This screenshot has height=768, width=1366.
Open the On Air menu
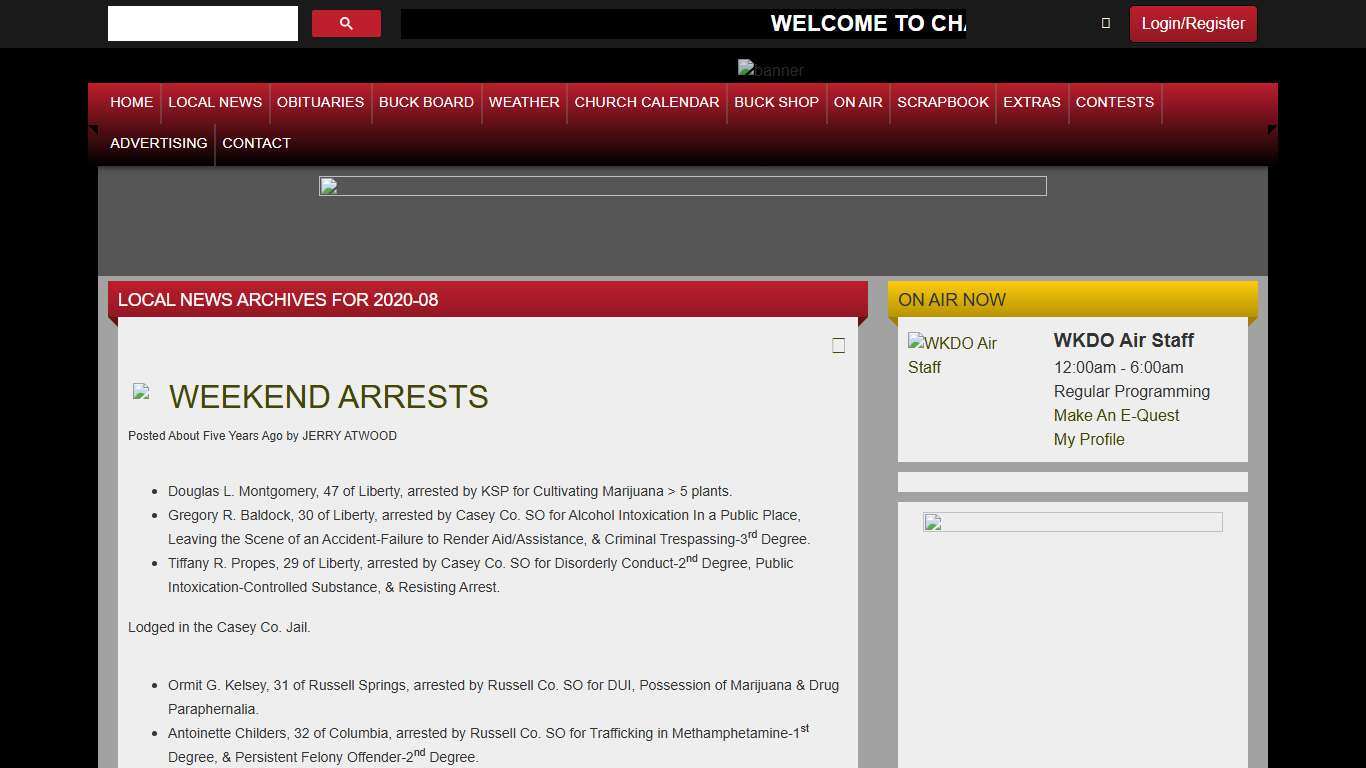coord(858,102)
